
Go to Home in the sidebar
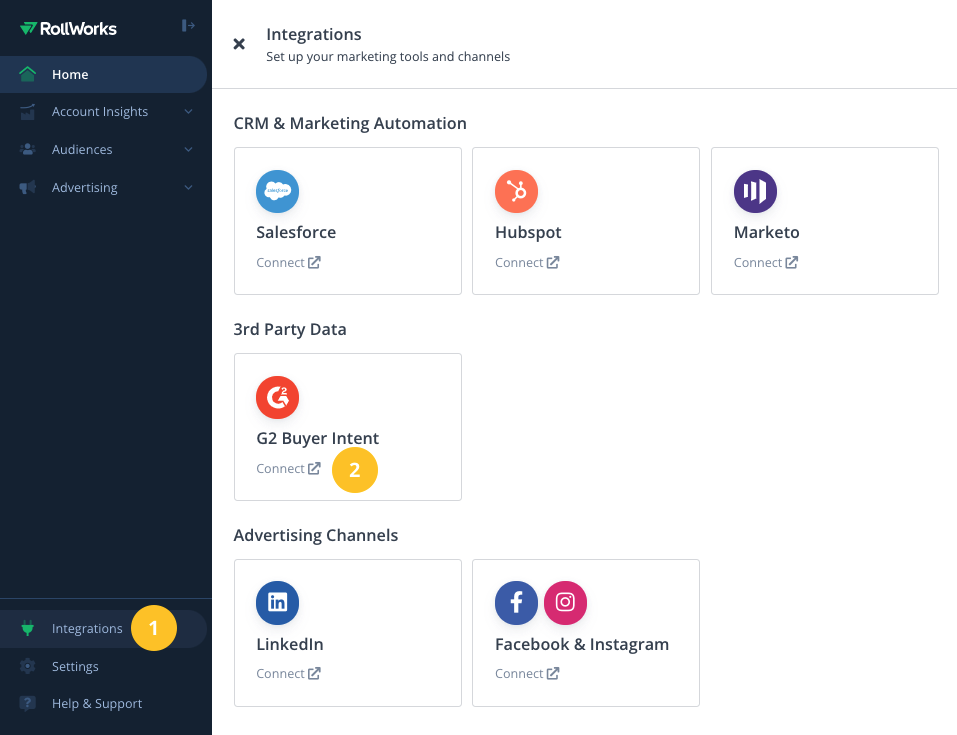[x=103, y=74]
